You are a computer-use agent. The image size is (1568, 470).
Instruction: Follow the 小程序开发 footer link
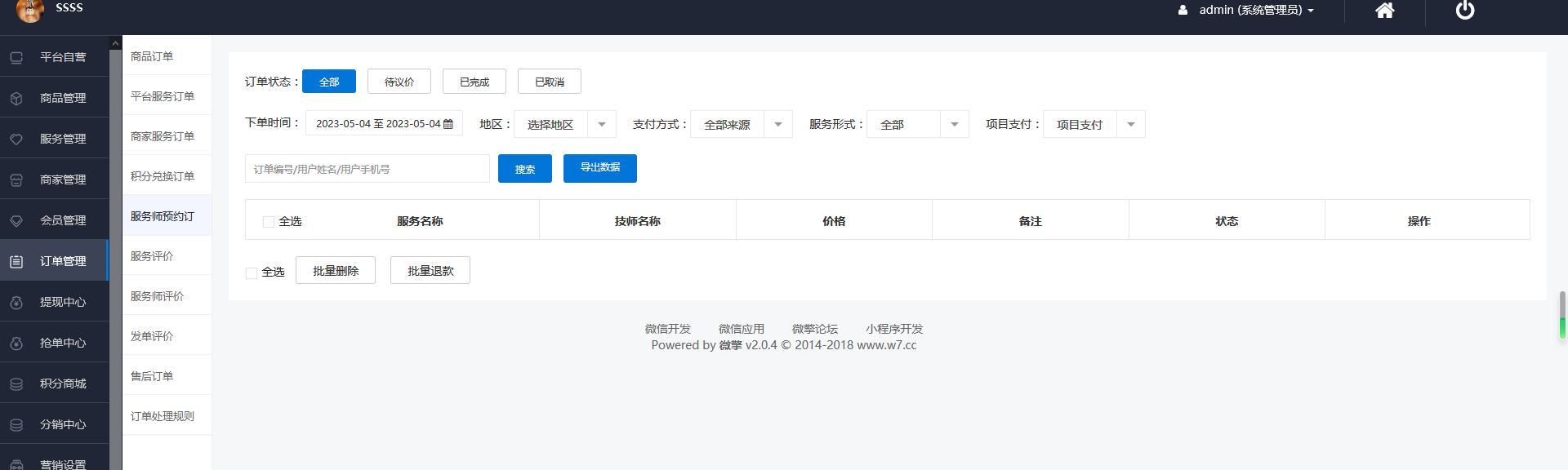894,329
